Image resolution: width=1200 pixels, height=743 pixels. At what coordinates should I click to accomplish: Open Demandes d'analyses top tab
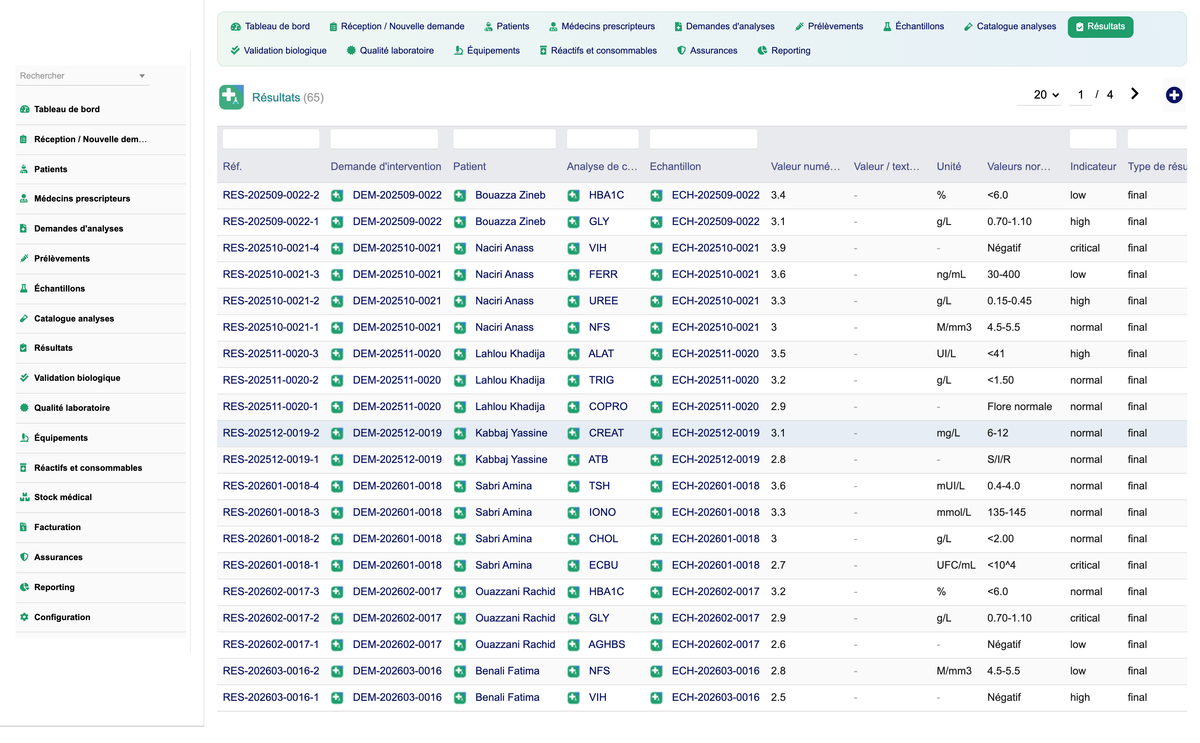click(x=725, y=26)
